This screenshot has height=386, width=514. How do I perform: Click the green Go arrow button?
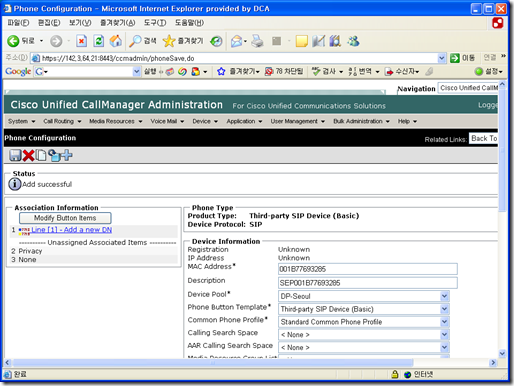tap(455, 58)
